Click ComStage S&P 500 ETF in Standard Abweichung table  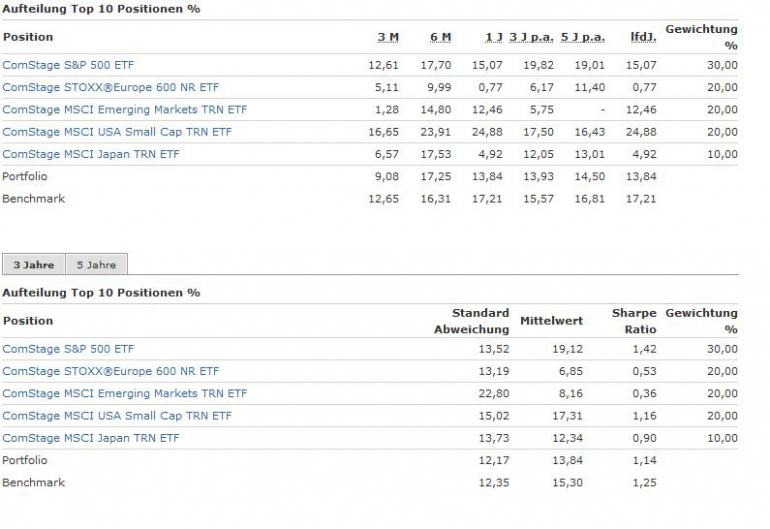tap(68, 349)
